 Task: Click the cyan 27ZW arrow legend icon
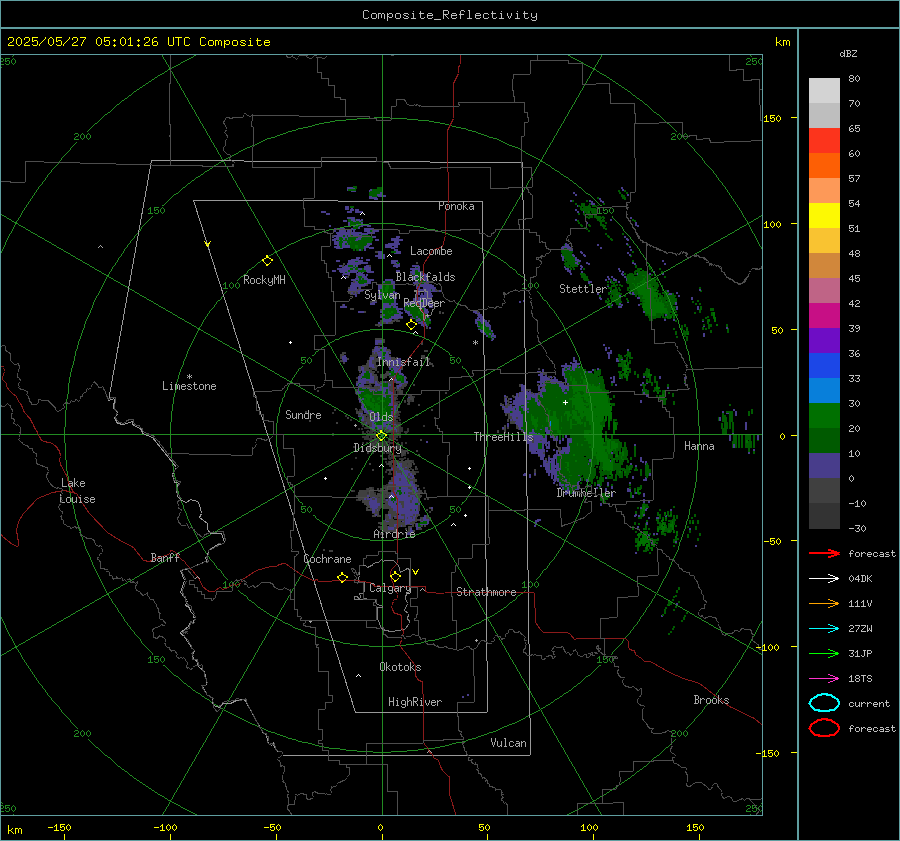[x=824, y=629]
